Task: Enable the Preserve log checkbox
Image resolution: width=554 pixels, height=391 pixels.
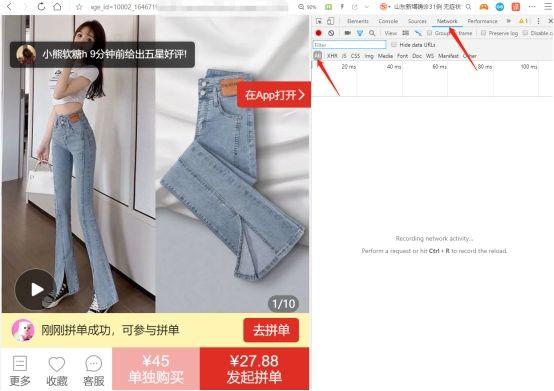Action: tap(483, 33)
